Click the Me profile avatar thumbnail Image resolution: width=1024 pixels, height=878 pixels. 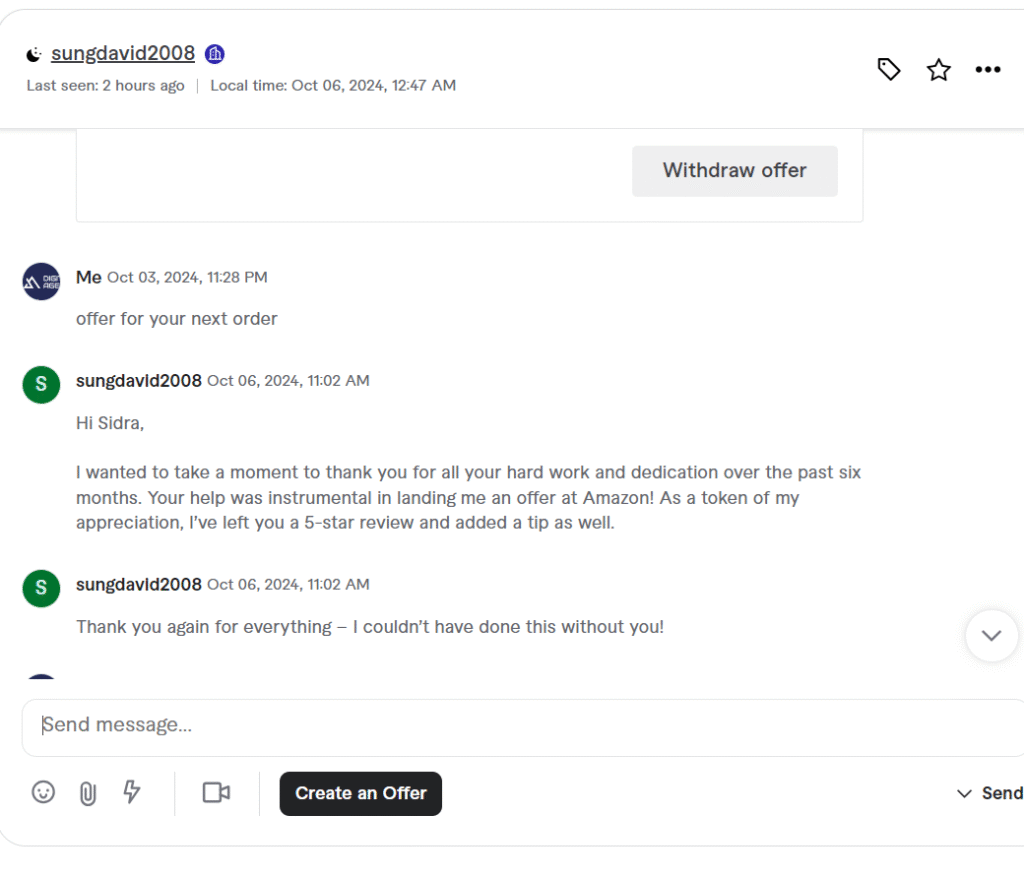tap(41, 281)
